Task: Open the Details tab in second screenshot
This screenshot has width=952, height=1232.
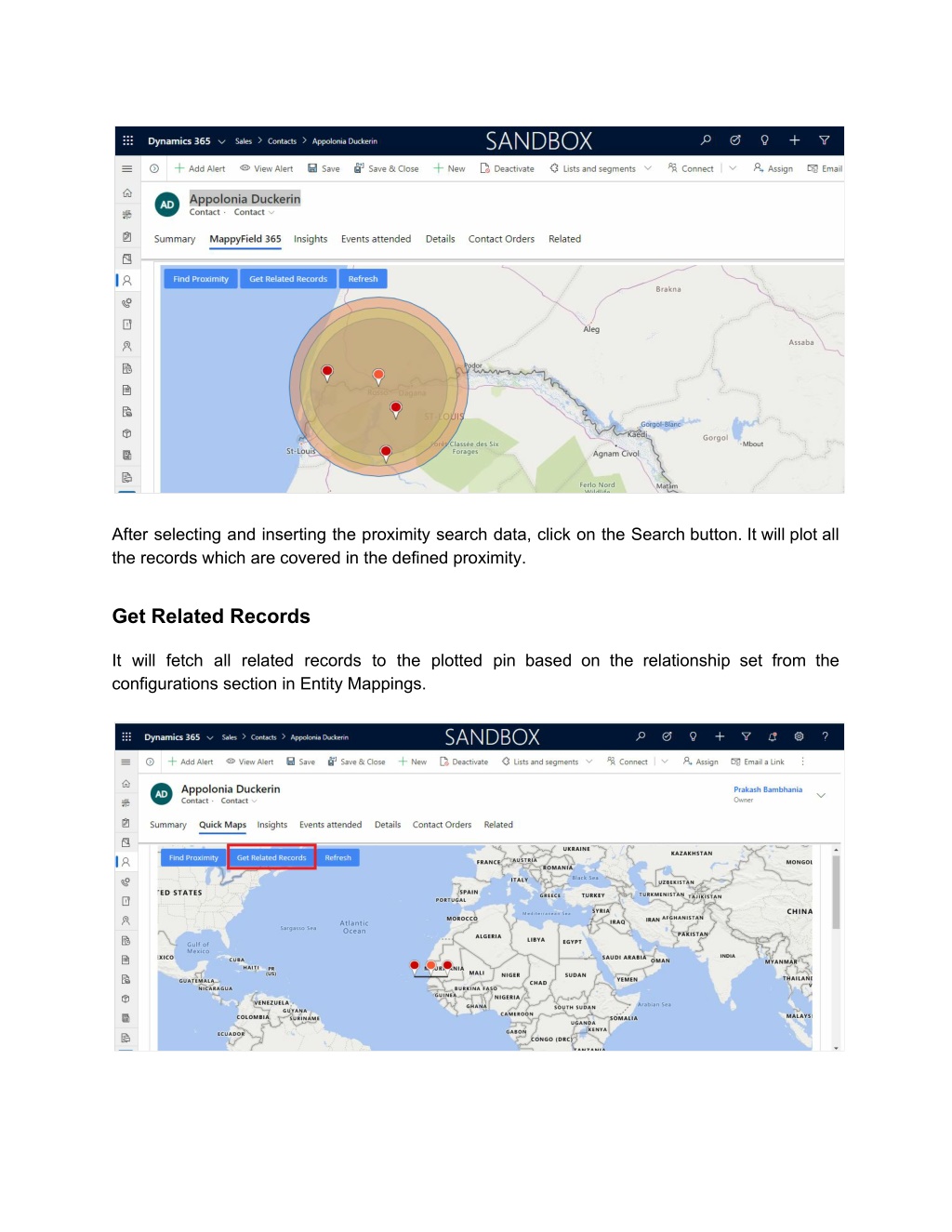Action: click(x=388, y=825)
